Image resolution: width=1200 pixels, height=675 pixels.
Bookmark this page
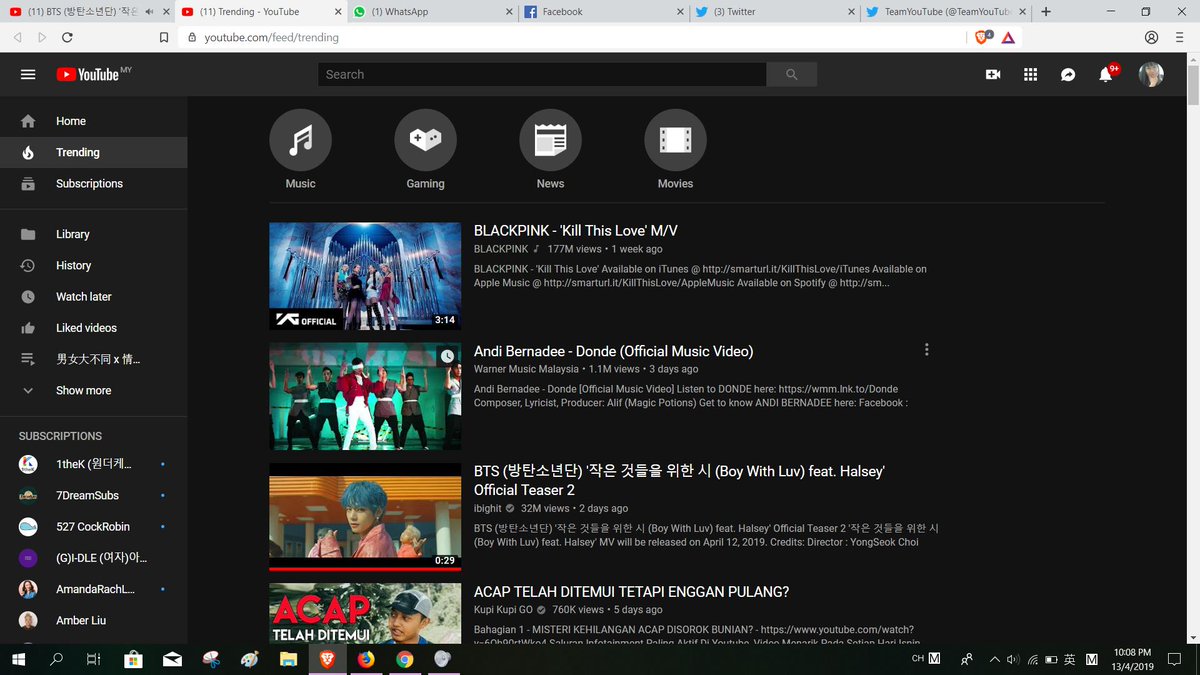(164, 37)
